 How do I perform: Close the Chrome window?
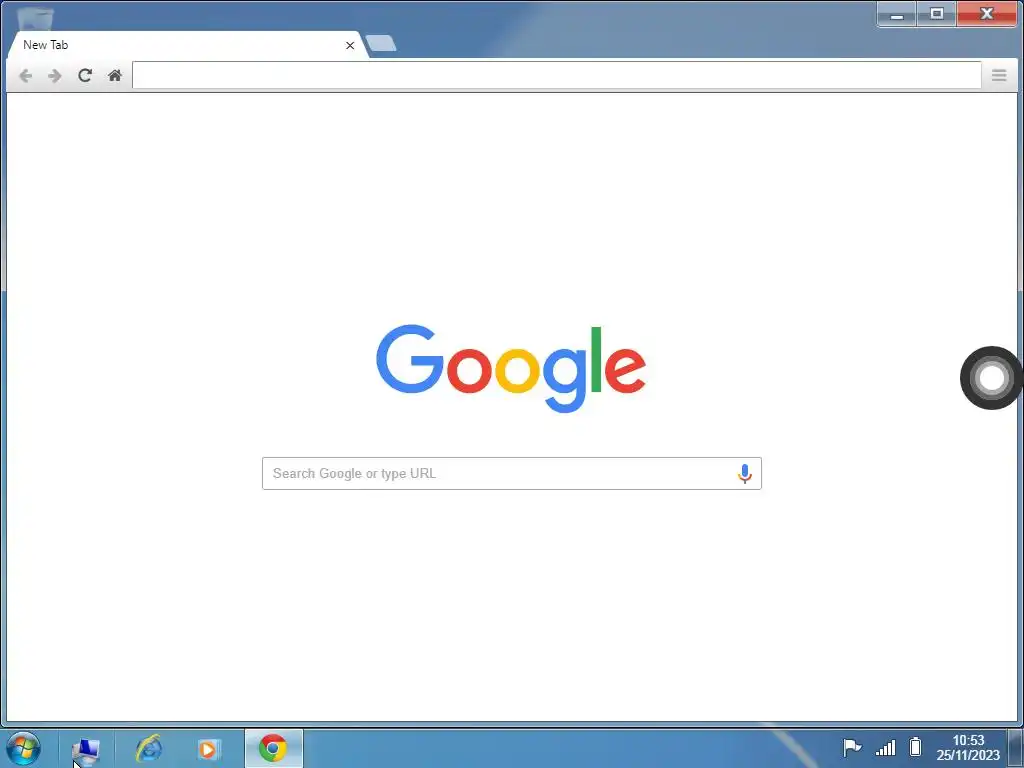pyautogui.click(x=986, y=14)
